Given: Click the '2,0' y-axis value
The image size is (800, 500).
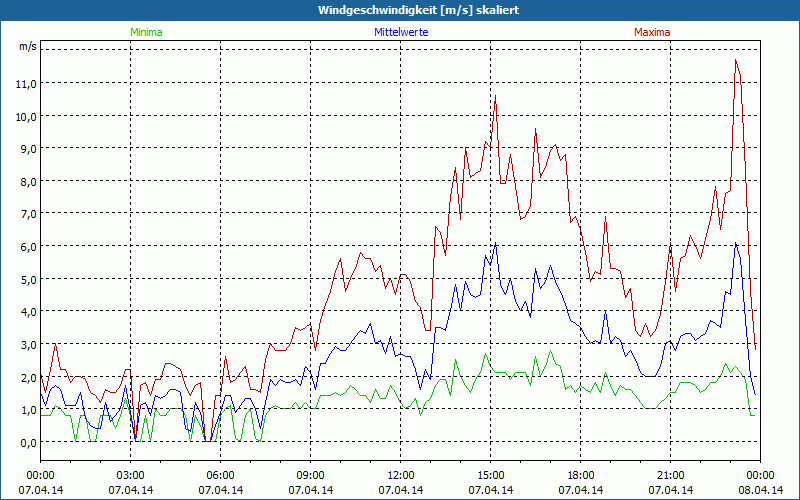Looking at the screenshot, I should coord(28,378).
